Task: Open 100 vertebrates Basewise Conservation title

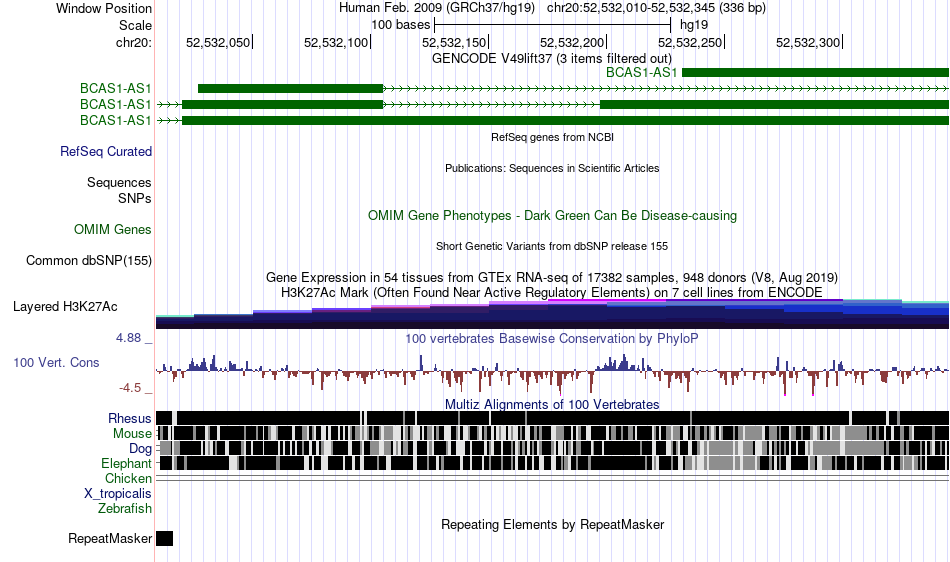Action: pyautogui.click(x=552, y=339)
